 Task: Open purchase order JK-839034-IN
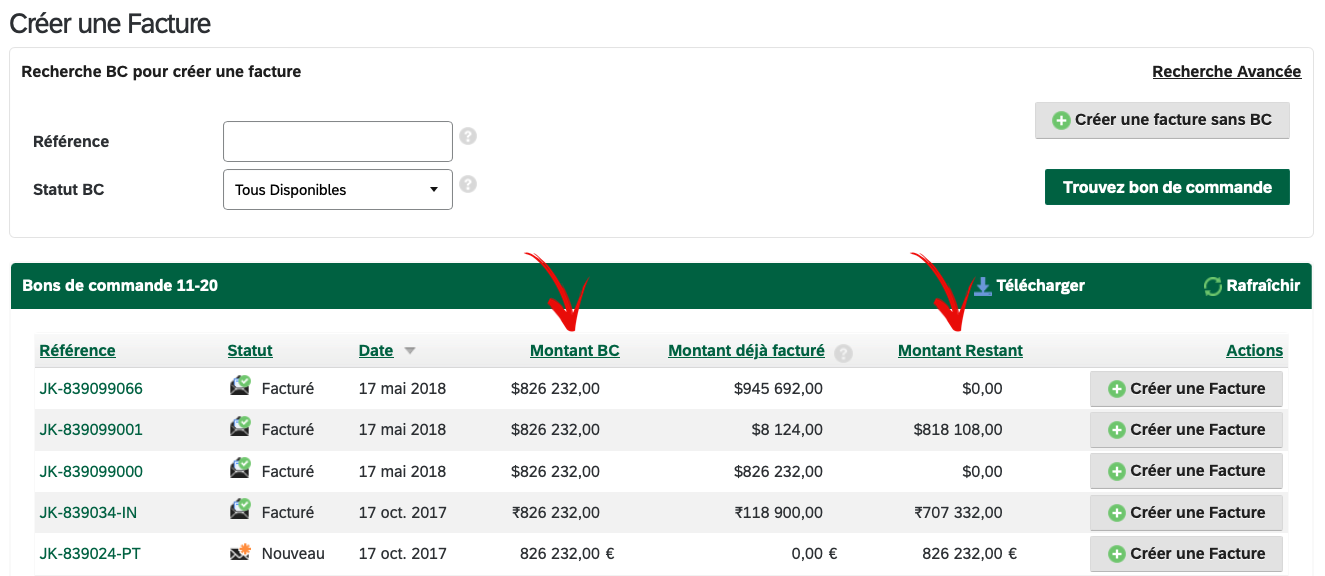(x=88, y=512)
